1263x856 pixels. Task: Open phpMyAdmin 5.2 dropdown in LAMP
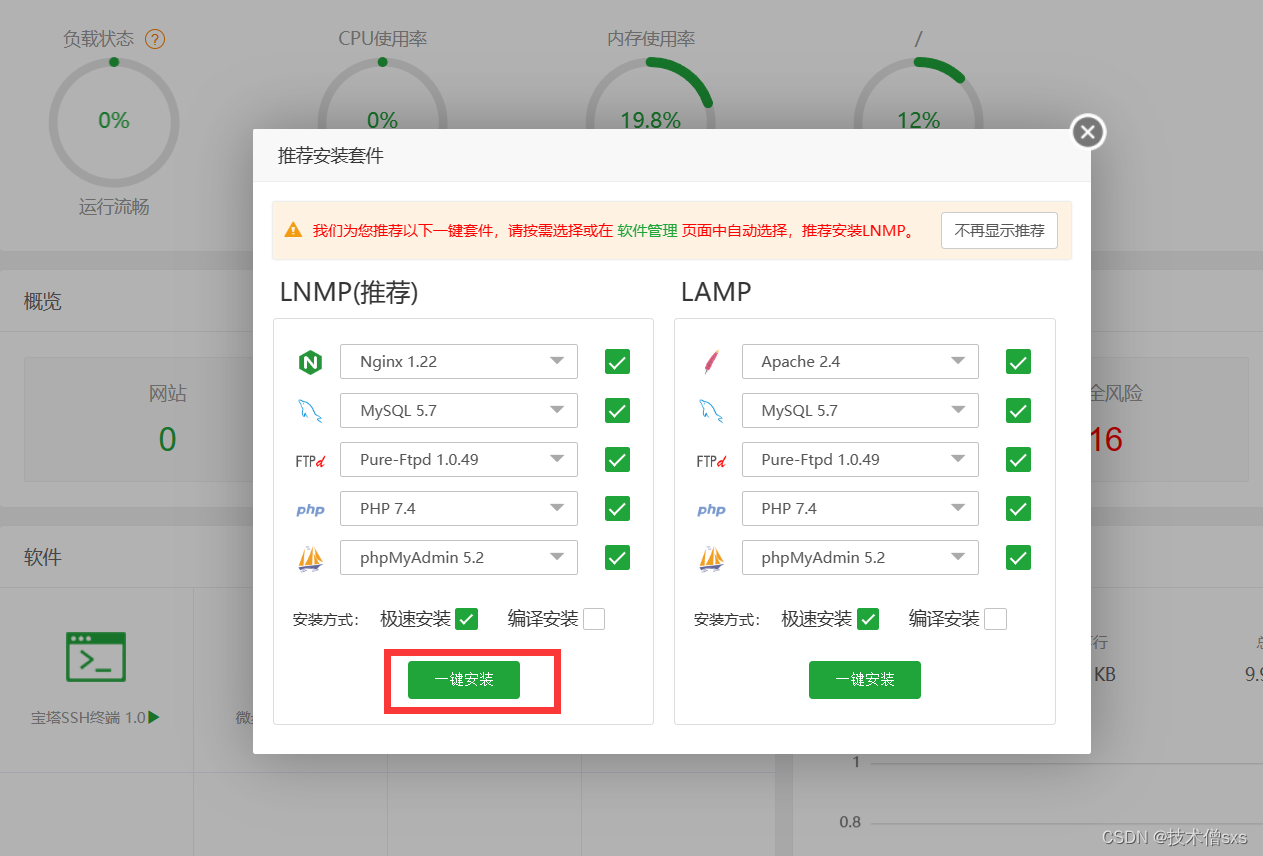tap(860, 557)
